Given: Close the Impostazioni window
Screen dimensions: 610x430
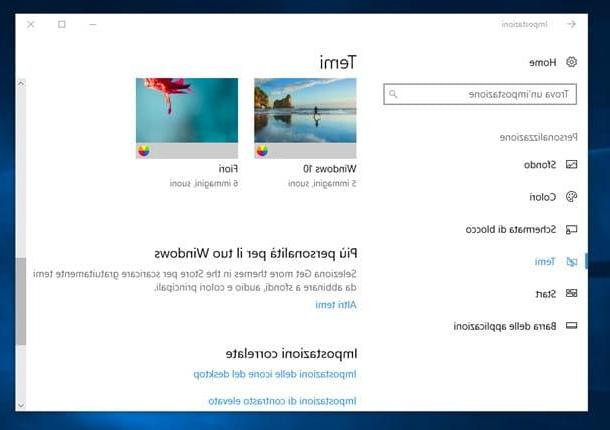Looking at the screenshot, I should 31,25.
